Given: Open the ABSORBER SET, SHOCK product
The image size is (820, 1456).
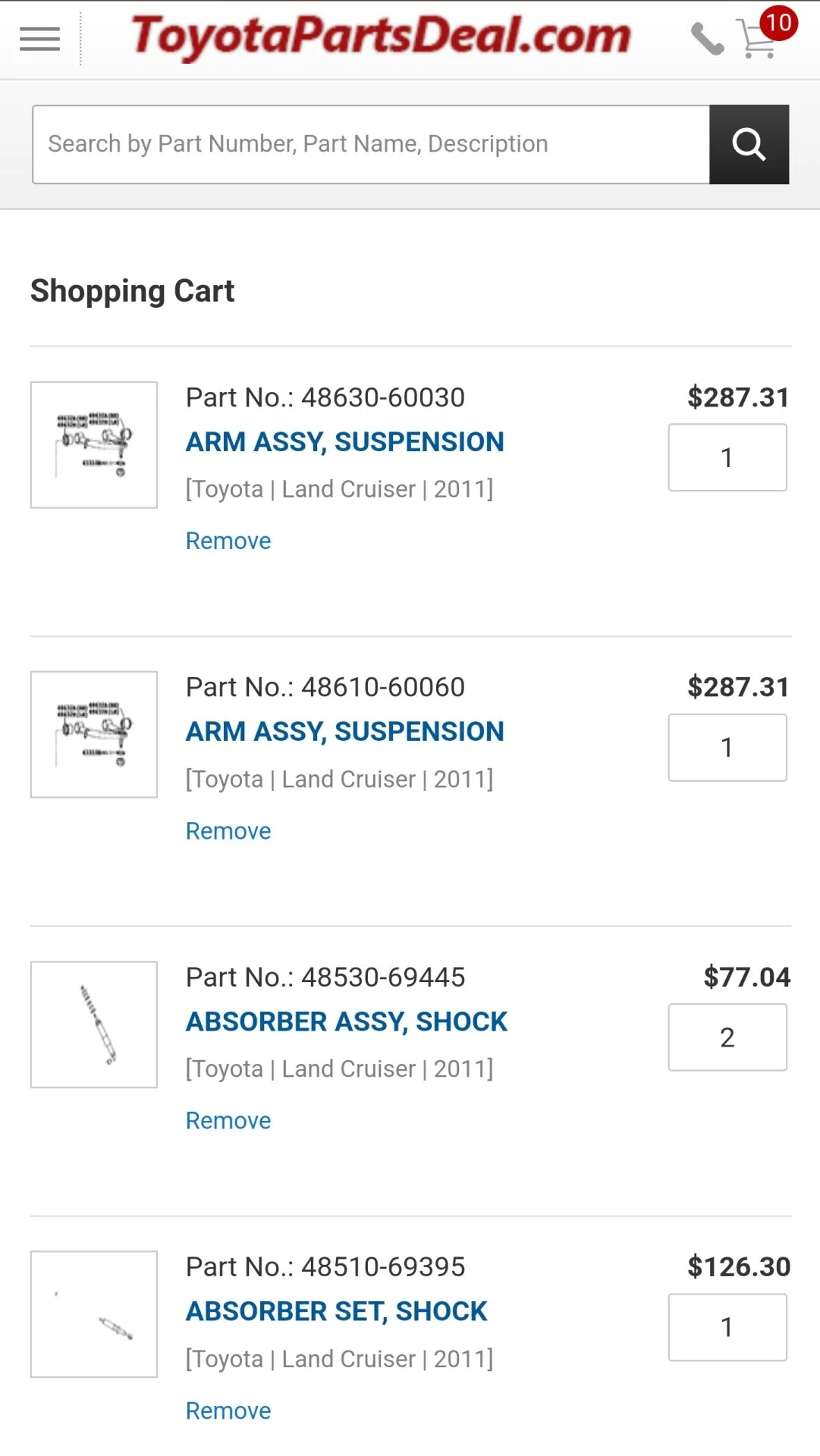Looking at the screenshot, I should coord(337,1312).
